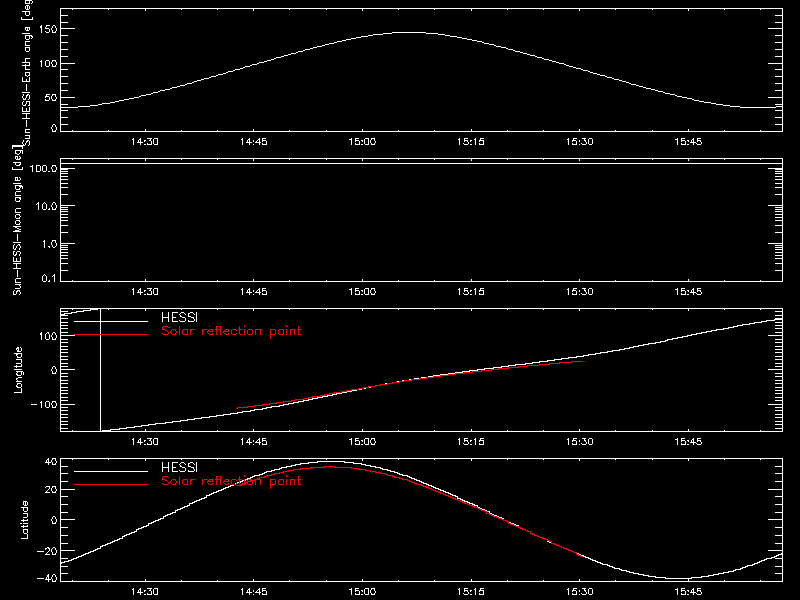Click 15:15 label under the Latitude plot

coord(471,592)
